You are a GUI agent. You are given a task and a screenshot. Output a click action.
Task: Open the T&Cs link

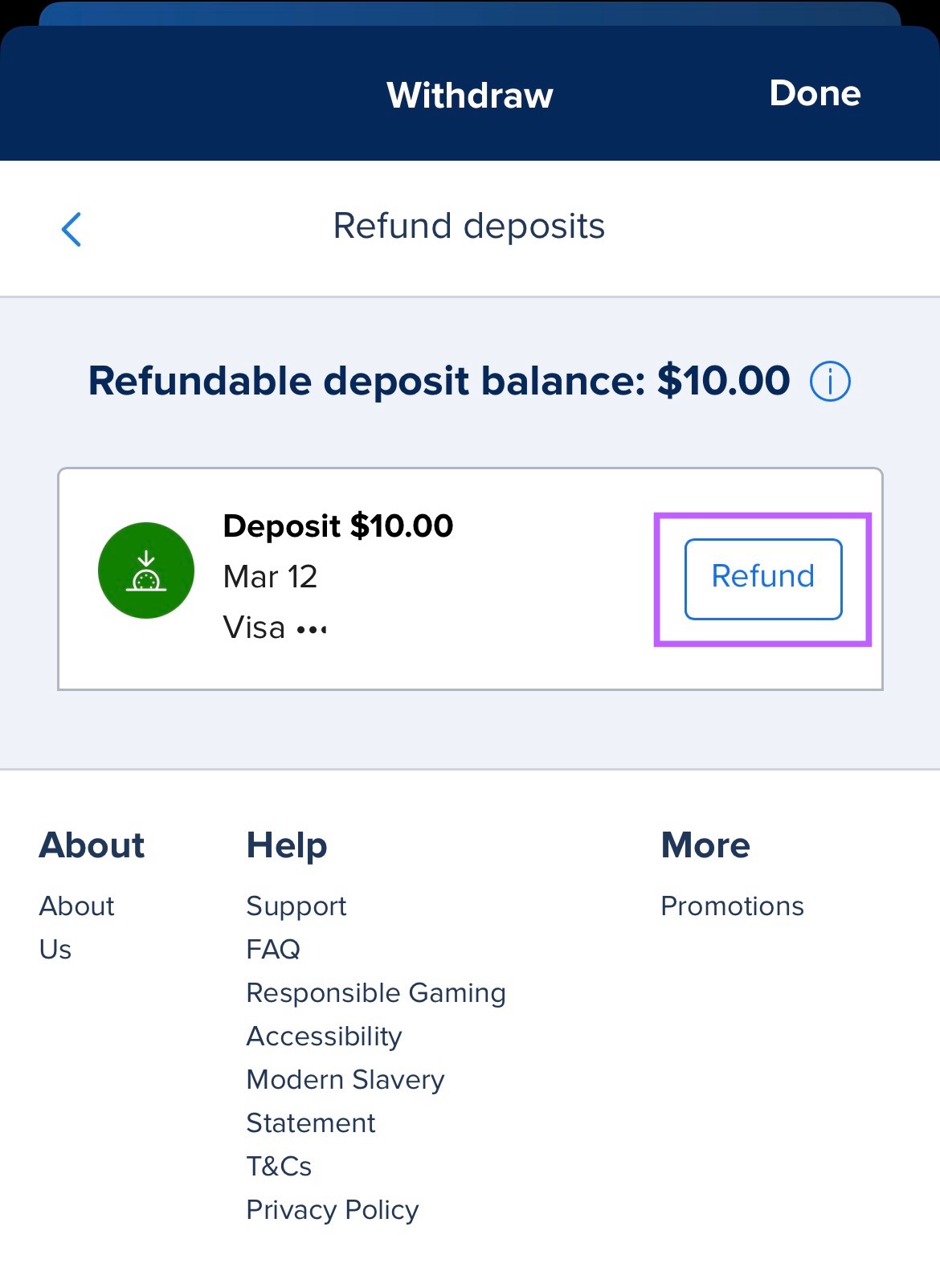(279, 1167)
